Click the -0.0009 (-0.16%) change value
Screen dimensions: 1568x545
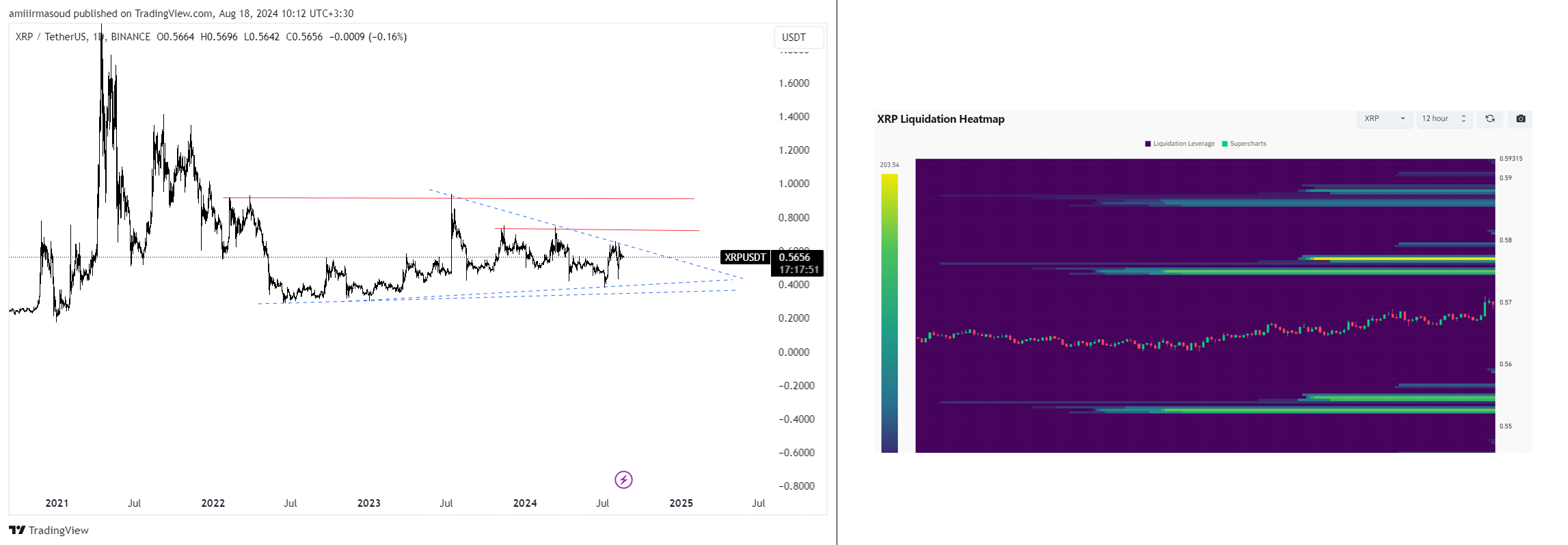(x=368, y=37)
